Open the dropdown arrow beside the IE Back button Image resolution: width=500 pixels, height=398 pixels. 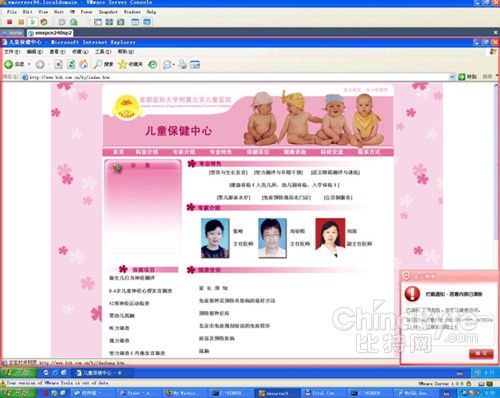(29, 64)
